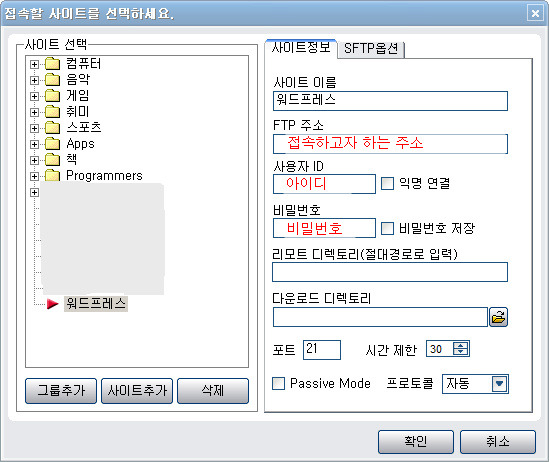Click the FTP 주소 input field
The height and width of the screenshot is (462, 549).
[x=390, y=144]
